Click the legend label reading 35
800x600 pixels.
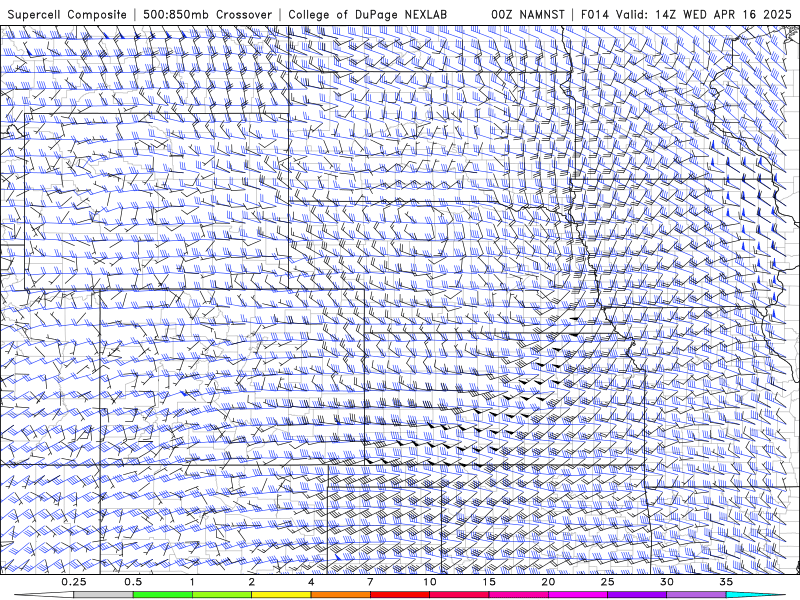tap(726, 582)
